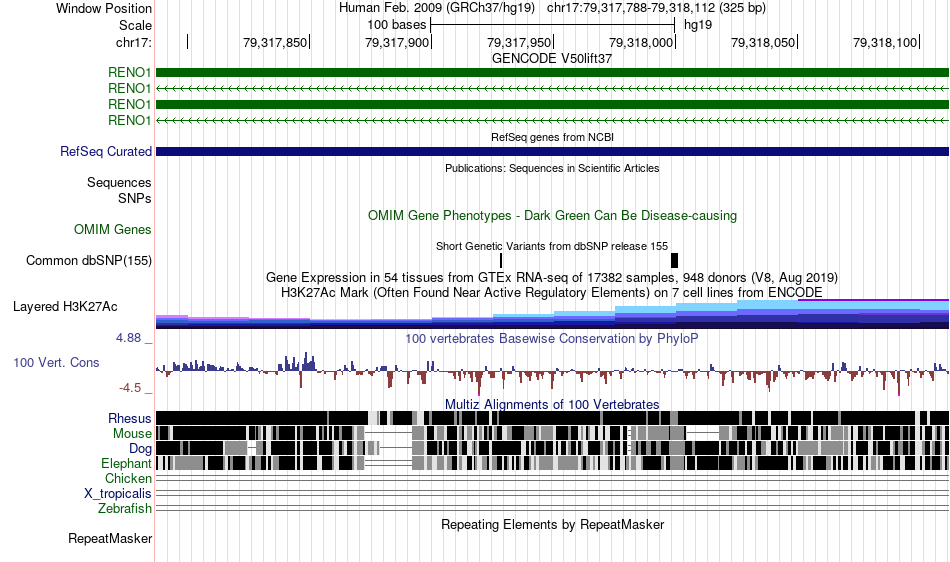Click the Human Feb. 2009 (GRCh37/hg19) assembly text
The height and width of the screenshot is (562, 950).
point(437,8)
